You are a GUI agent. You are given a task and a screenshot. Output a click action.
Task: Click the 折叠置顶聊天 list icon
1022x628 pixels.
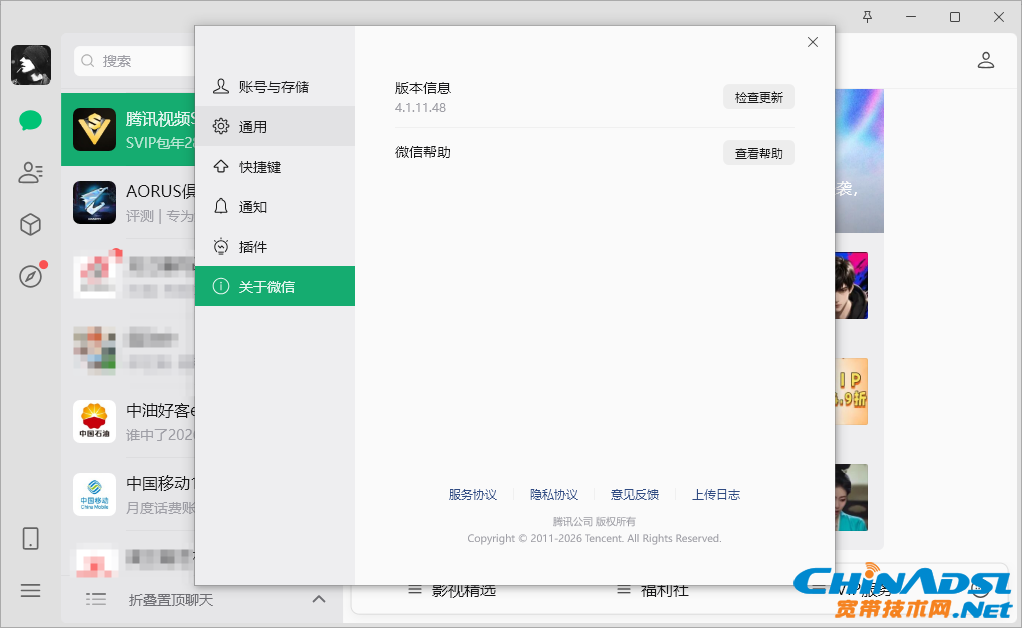pyautogui.click(x=96, y=599)
